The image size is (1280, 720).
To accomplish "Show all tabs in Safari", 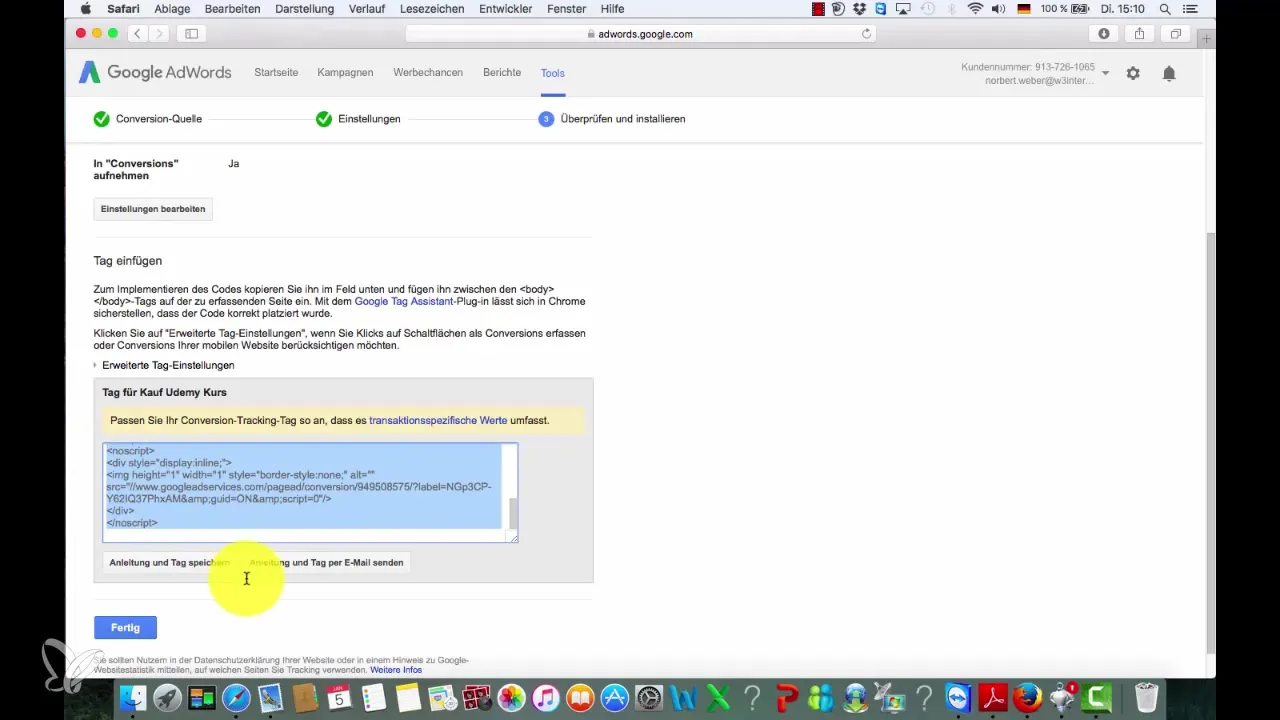I will coord(1176,34).
